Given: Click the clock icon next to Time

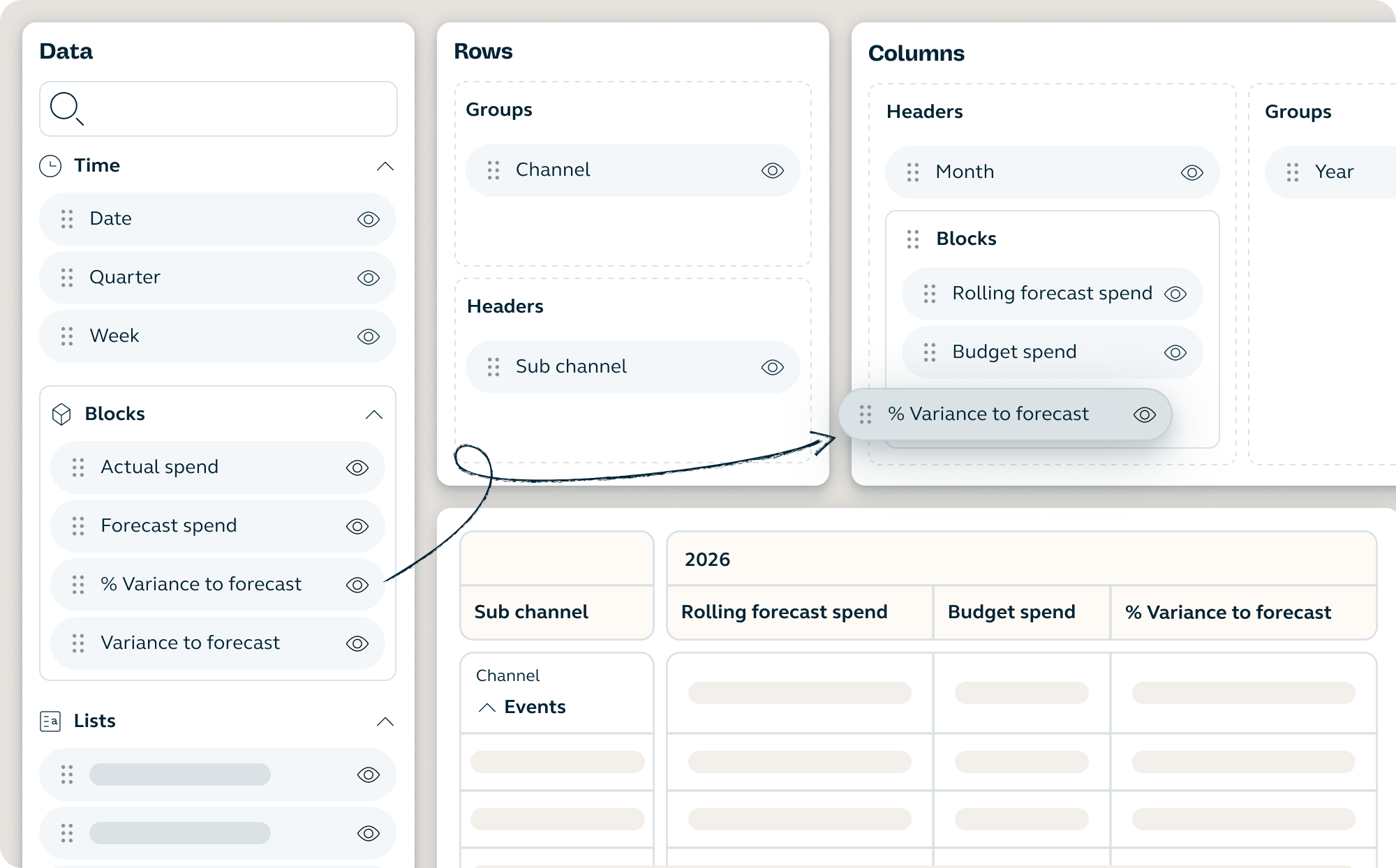Looking at the screenshot, I should click(51, 165).
